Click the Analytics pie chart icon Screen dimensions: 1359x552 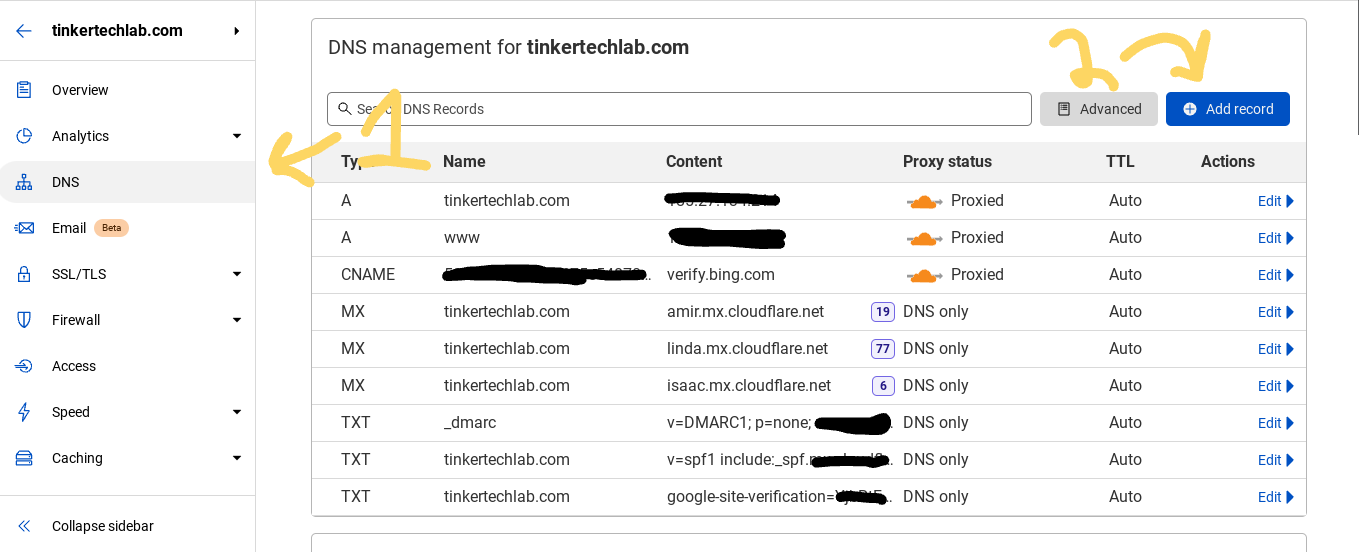tap(24, 136)
